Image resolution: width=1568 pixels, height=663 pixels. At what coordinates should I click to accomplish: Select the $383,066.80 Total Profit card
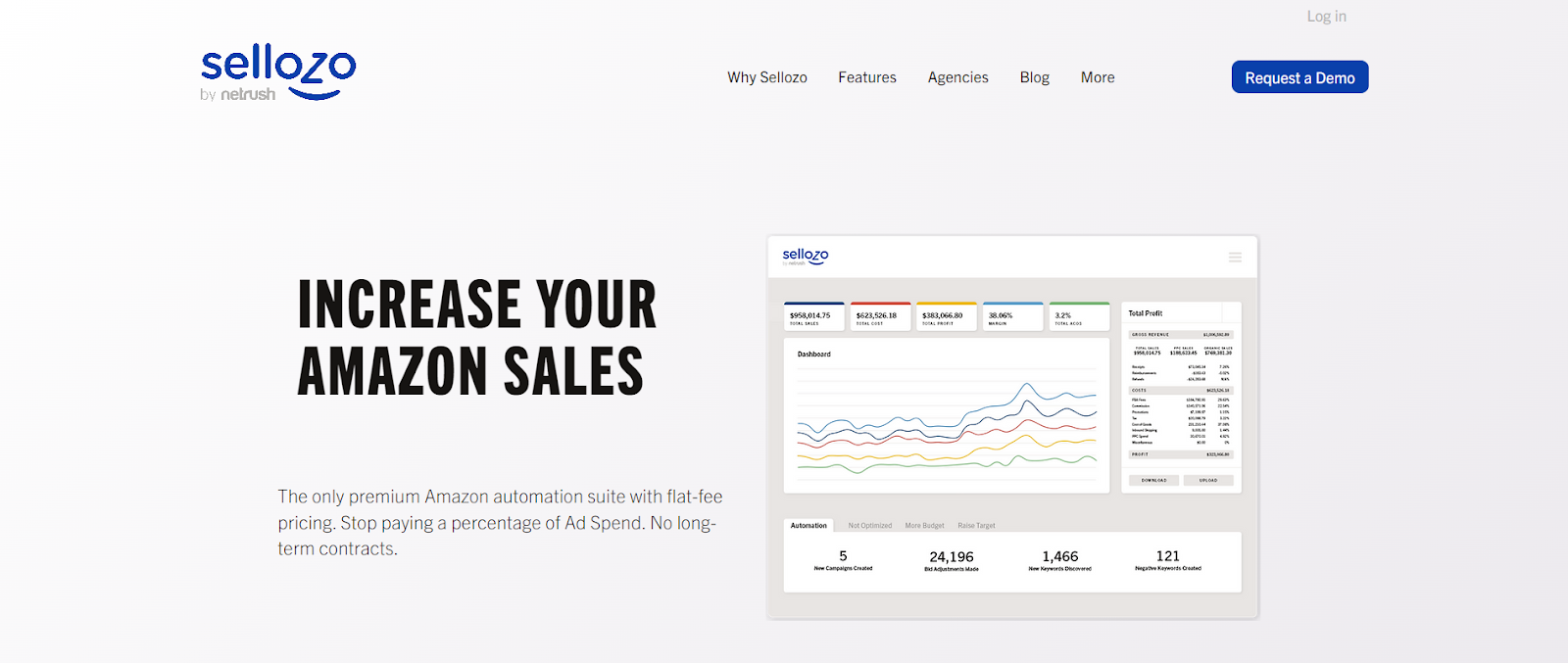tap(947, 316)
